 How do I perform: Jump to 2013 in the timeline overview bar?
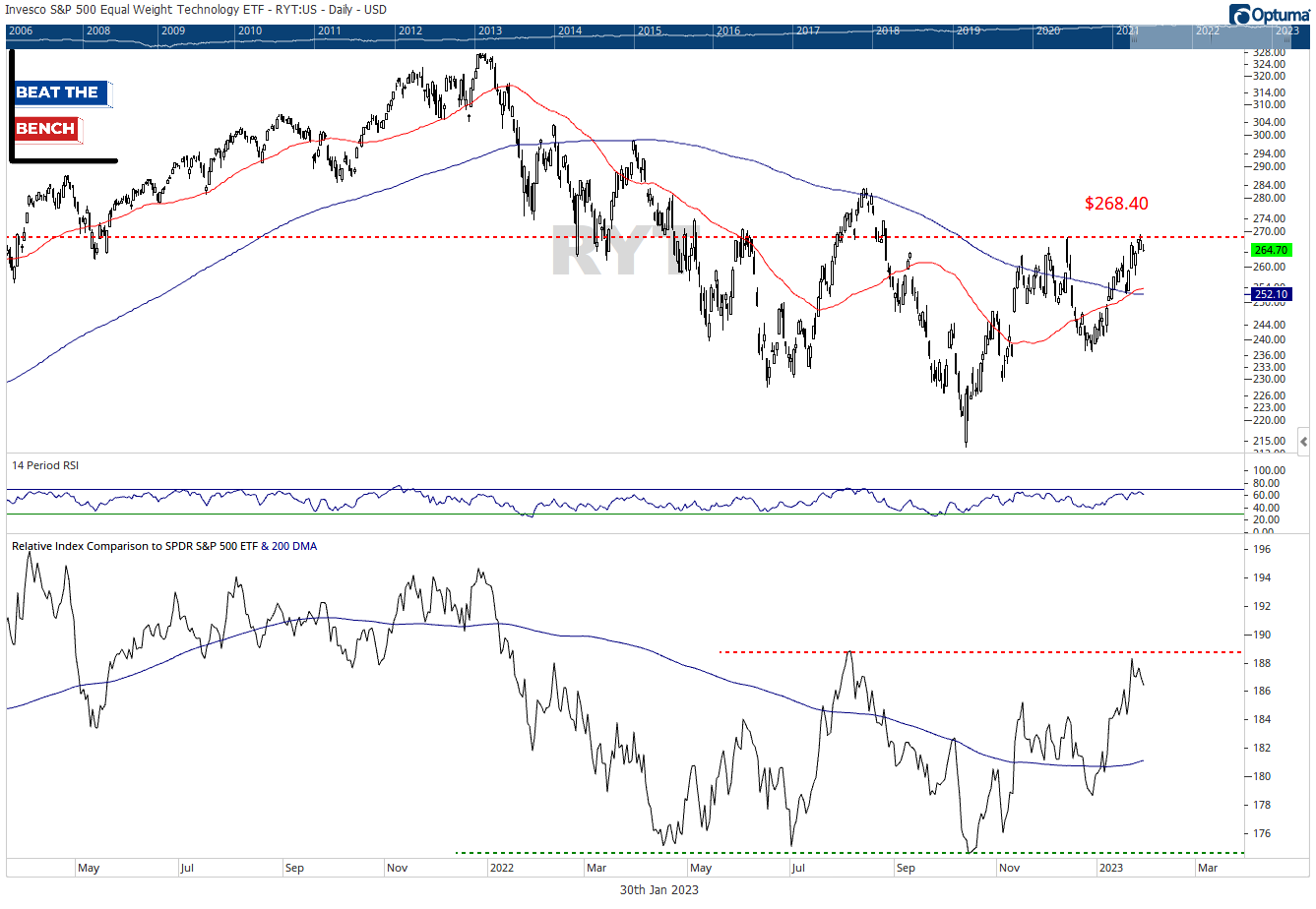tap(490, 30)
